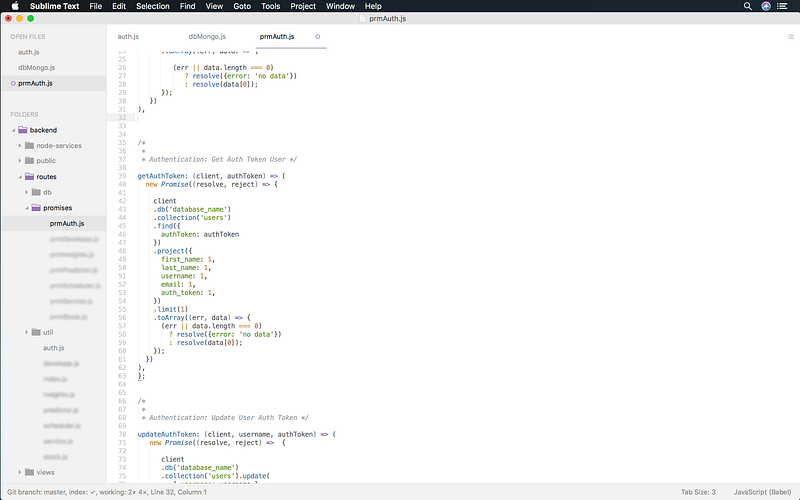Click line number 70 in gutter
This screenshot has width=800, height=500.
coord(122,435)
